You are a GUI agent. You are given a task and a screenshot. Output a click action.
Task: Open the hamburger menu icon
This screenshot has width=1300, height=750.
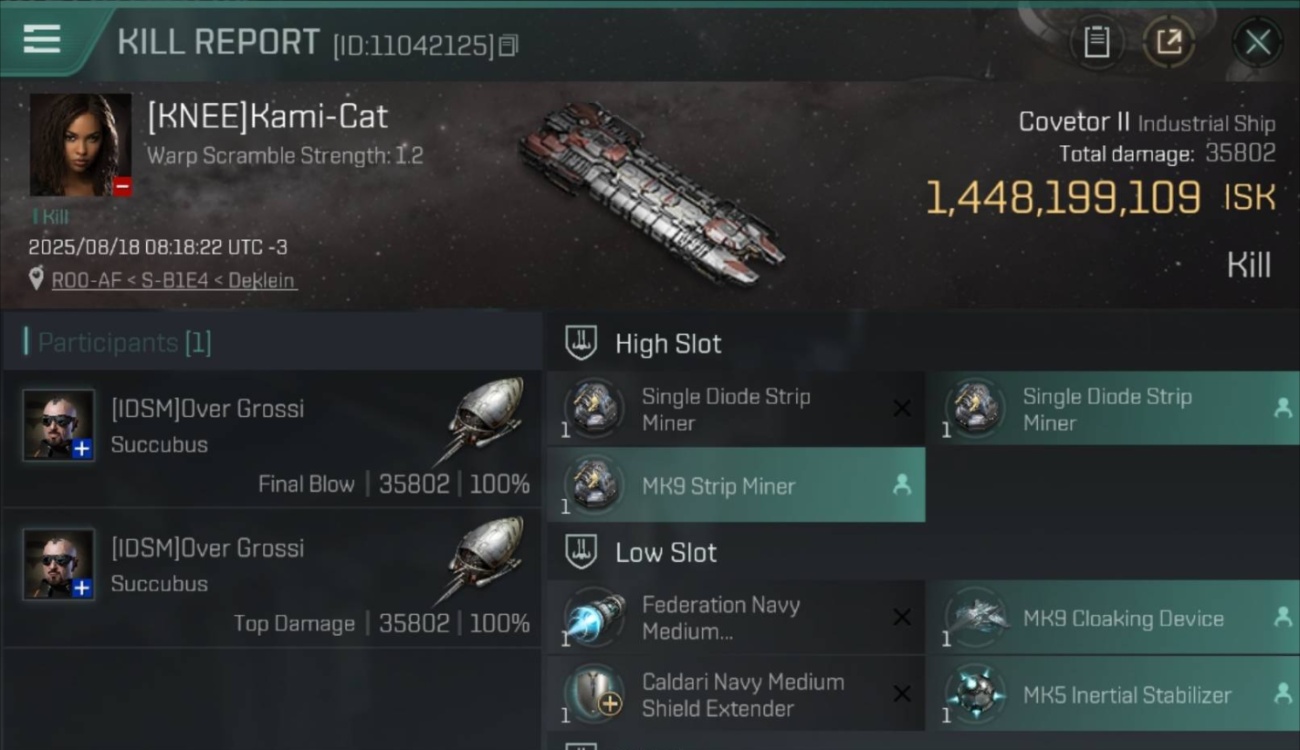[x=41, y=39]
